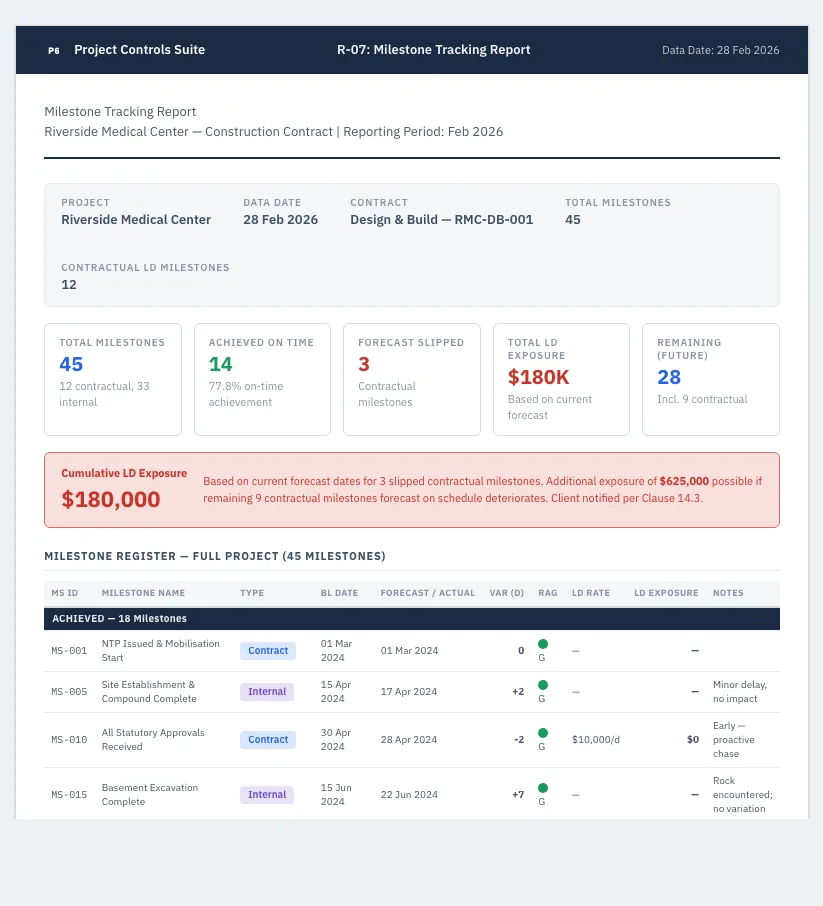Select the Contract badge on MS-010 row

pyautogui.click(x=268, y=740)
